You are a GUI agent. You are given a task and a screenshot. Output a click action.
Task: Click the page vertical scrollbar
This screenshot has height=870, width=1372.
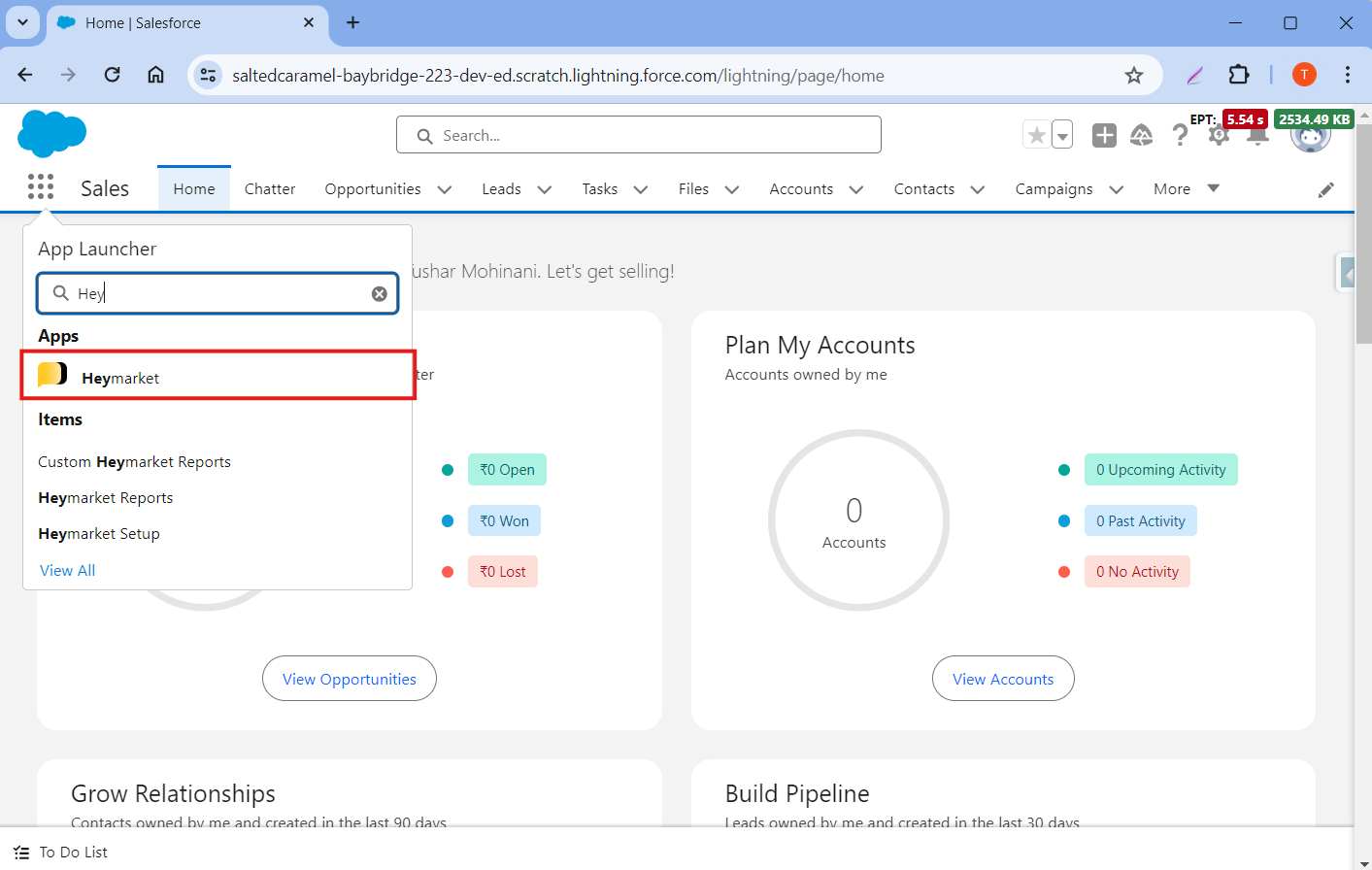1363,233
